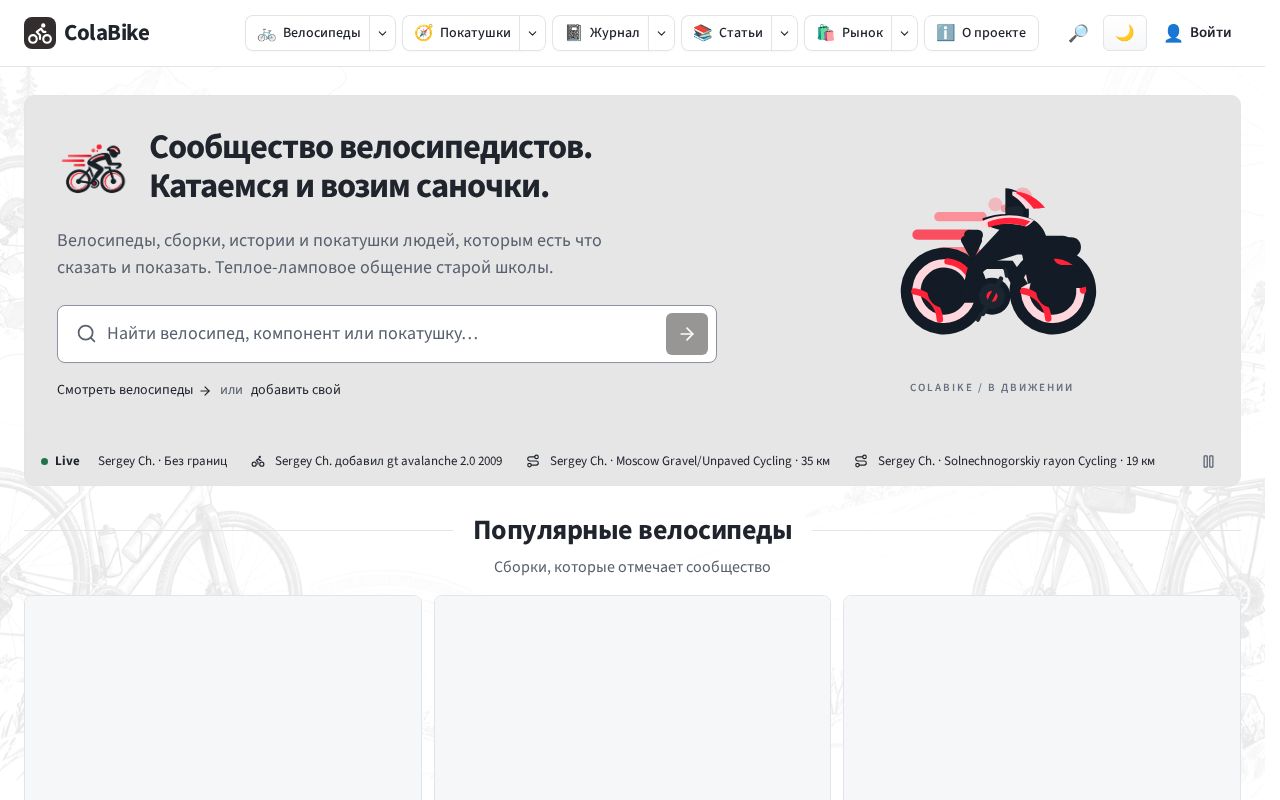Open the Moscow Gravel/Unpaved Cycling 35 км entry

click(x=678, y=461)
